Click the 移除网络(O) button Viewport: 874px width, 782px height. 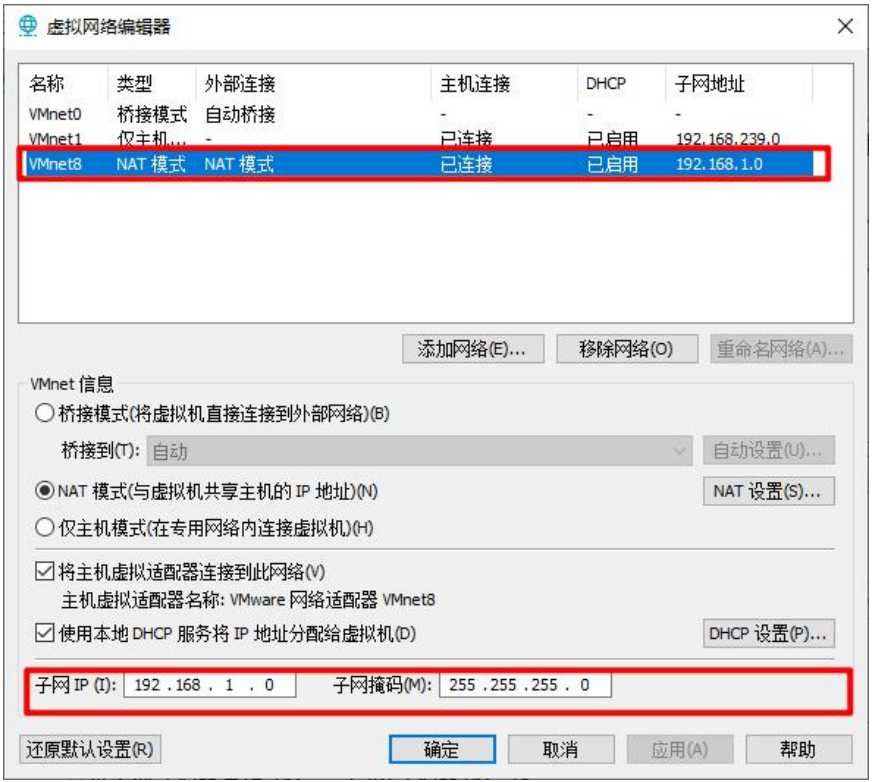click(x=627, y=349)
